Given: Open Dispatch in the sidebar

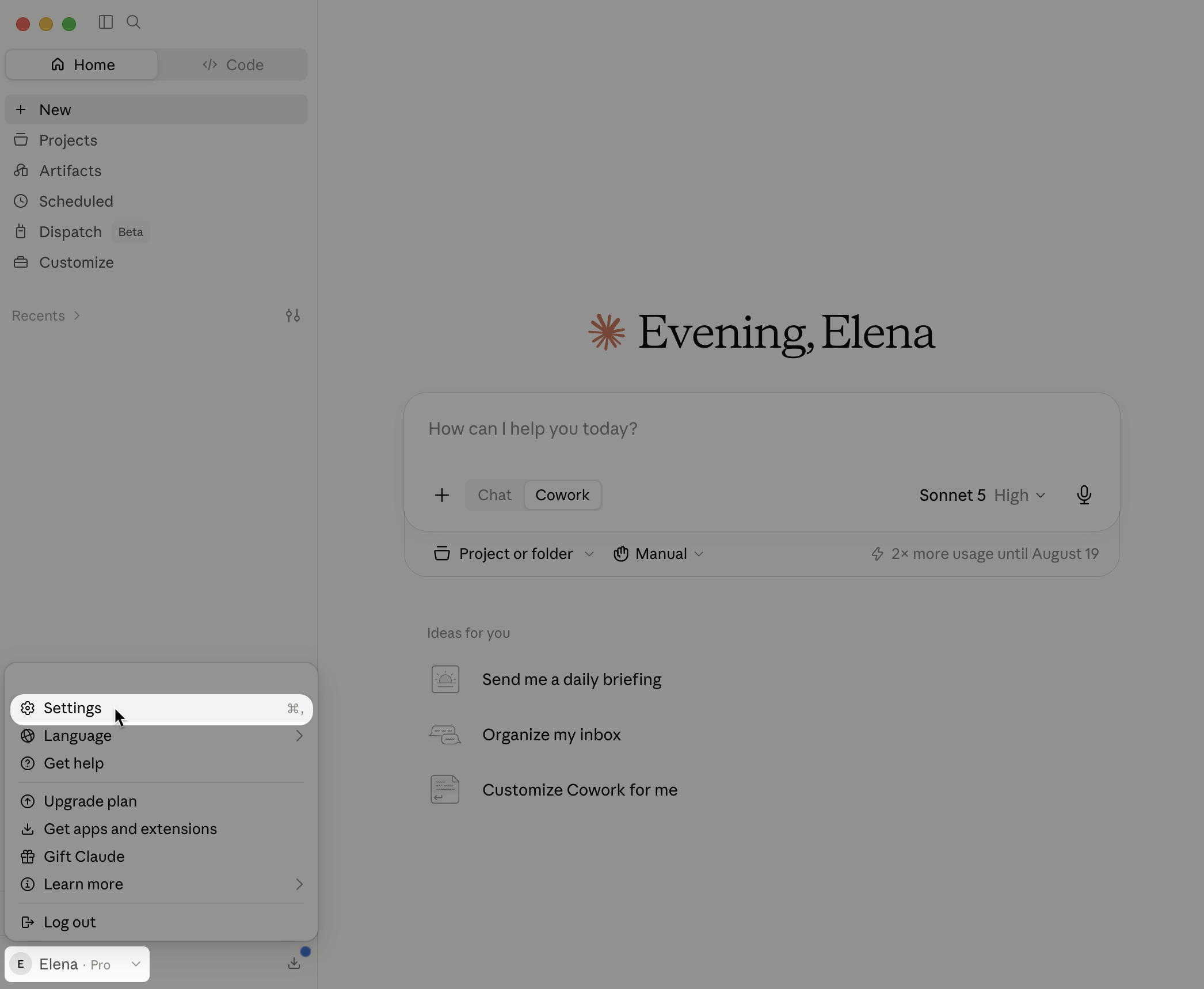Looking at the screenshot, I should (157, 231).
